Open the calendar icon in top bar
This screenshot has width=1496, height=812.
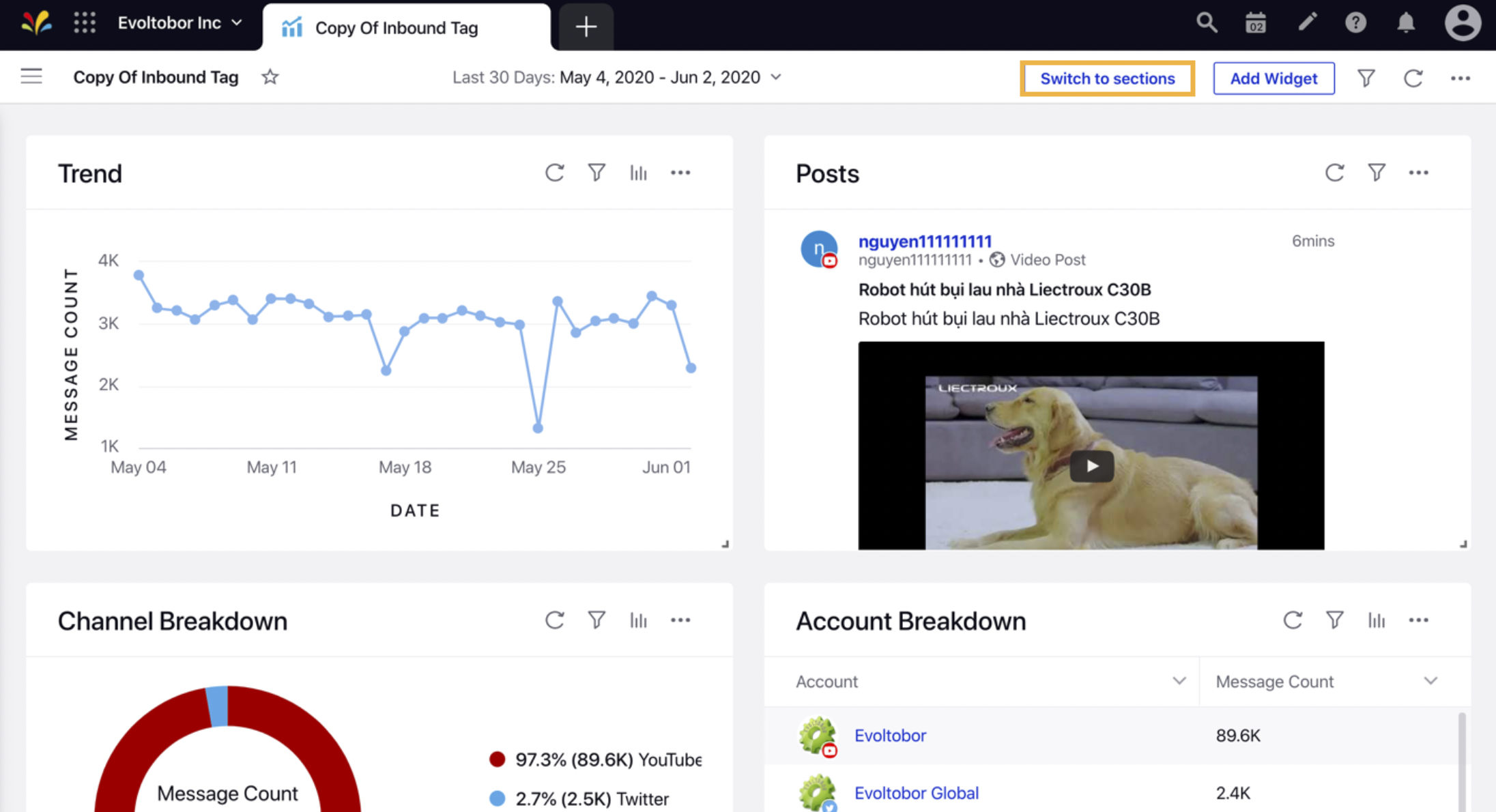point(1256,23)
